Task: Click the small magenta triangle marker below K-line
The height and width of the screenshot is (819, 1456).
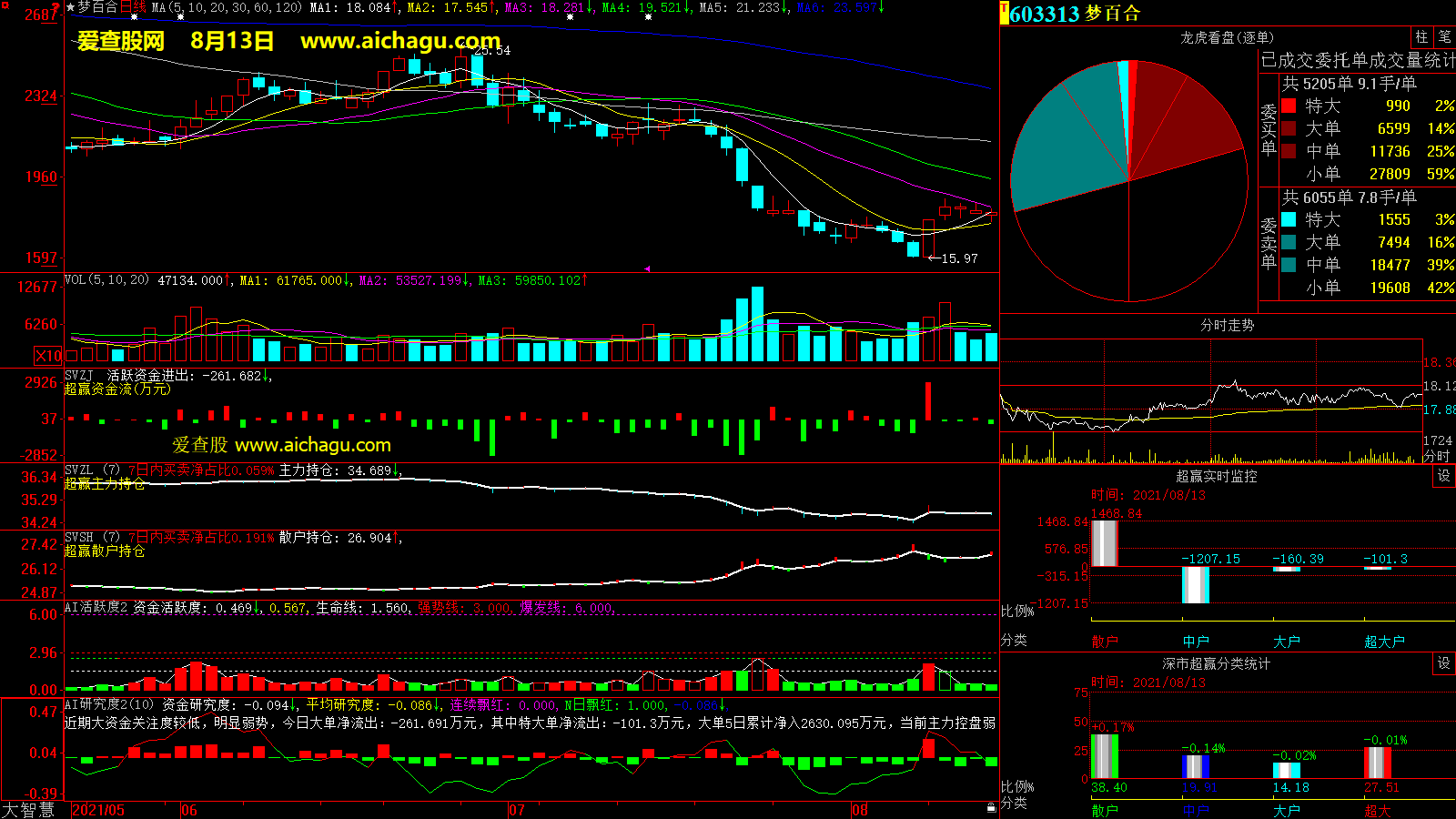Action: click(647, 268)
